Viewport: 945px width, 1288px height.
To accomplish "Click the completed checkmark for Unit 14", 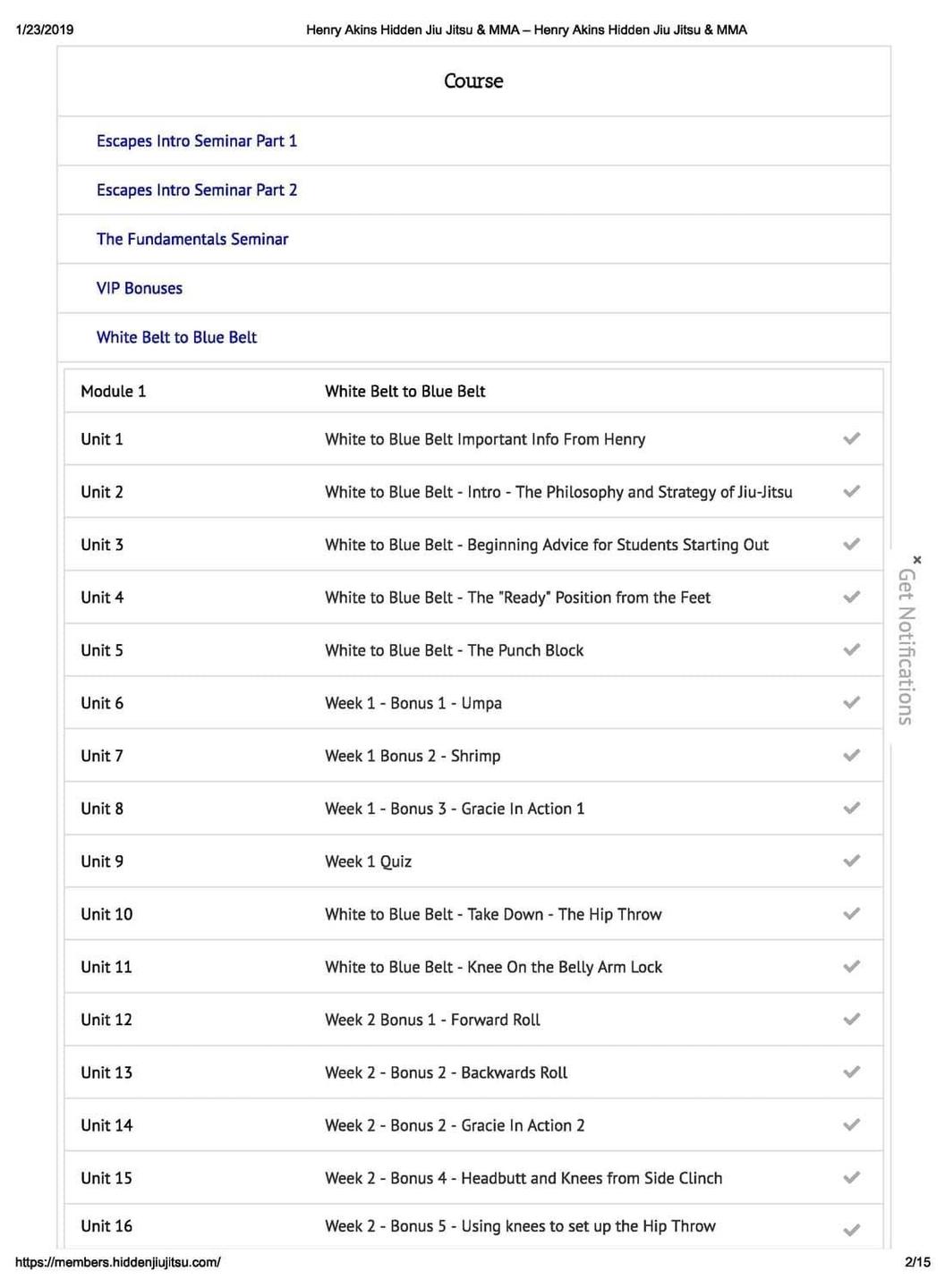I will pyautogui.click(x=852, y=1124).
